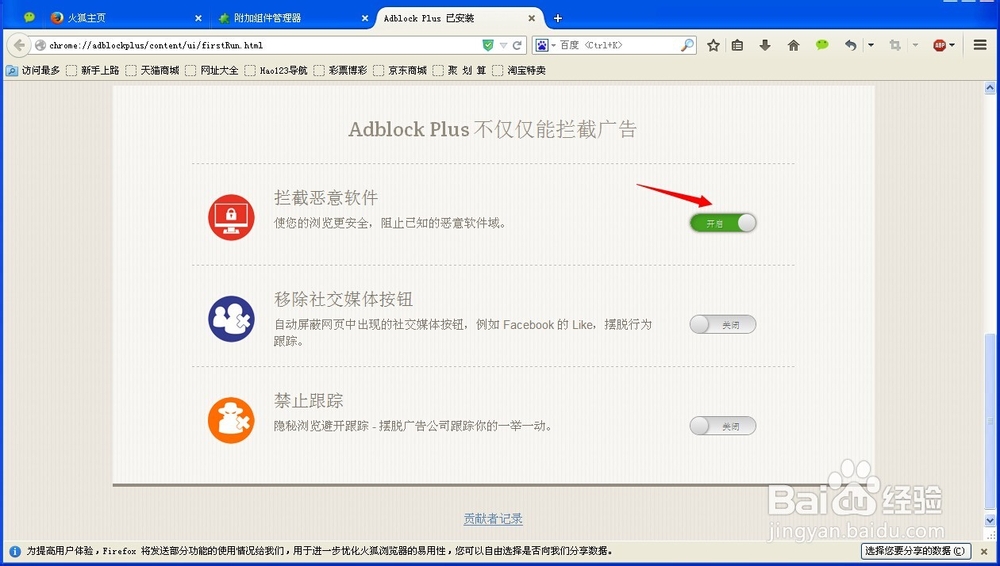This screenshot has width=1000, height=566.
Task: Go to home page via house icon
Action: click(x=793, y=45)
